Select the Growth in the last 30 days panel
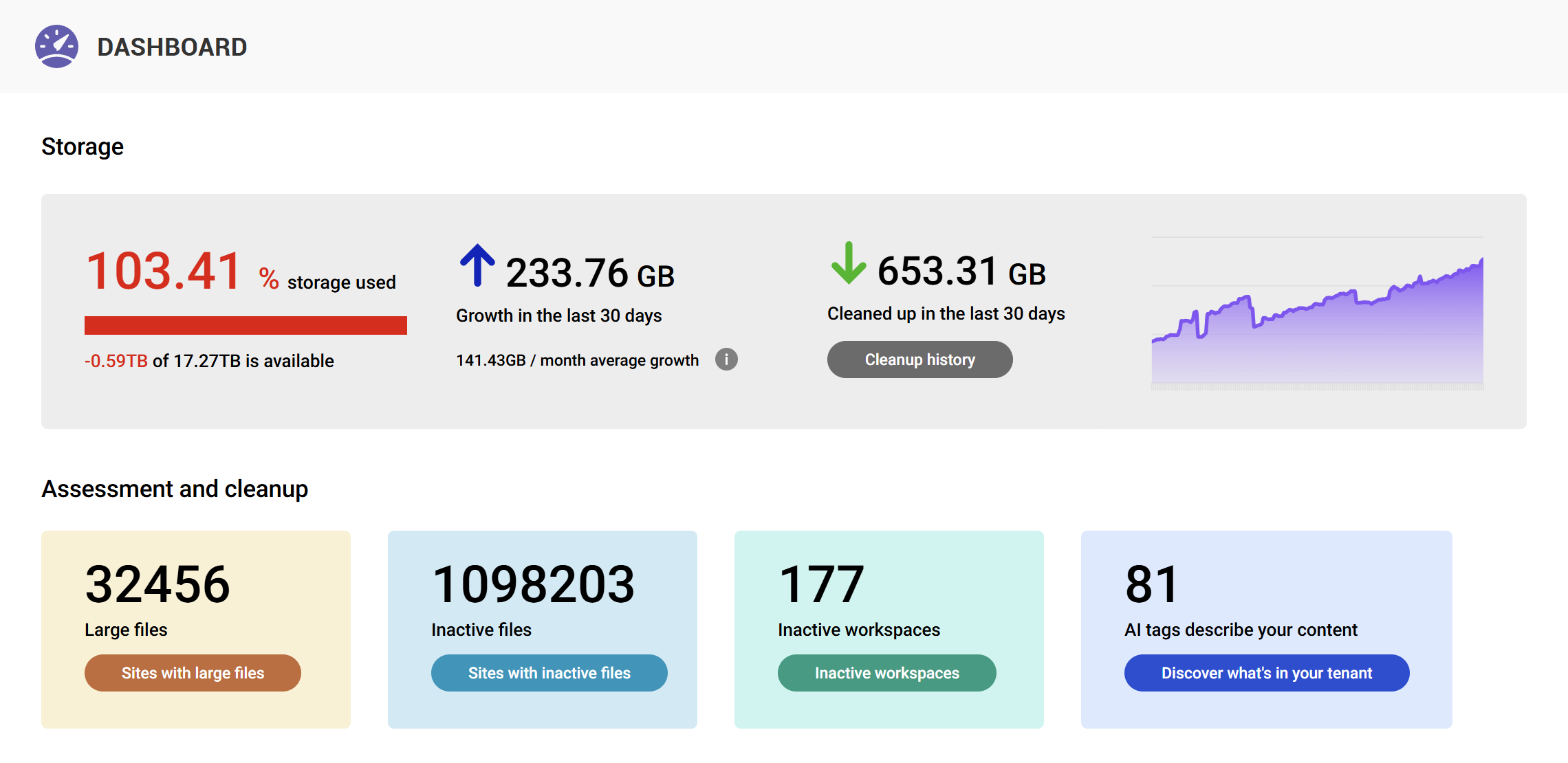 pyautogui.click(x=578, y=302)
